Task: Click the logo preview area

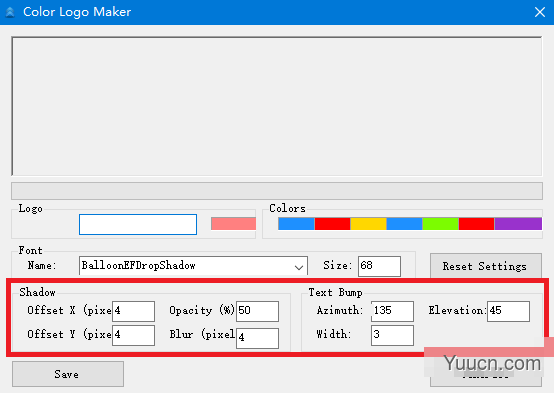Action: click(277, 106)
